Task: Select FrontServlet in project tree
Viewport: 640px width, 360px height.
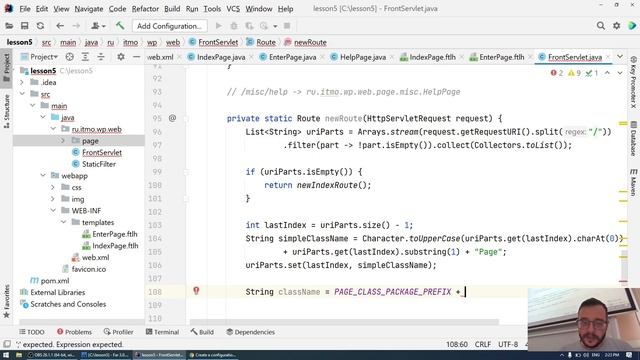Action: click(102, 152)
